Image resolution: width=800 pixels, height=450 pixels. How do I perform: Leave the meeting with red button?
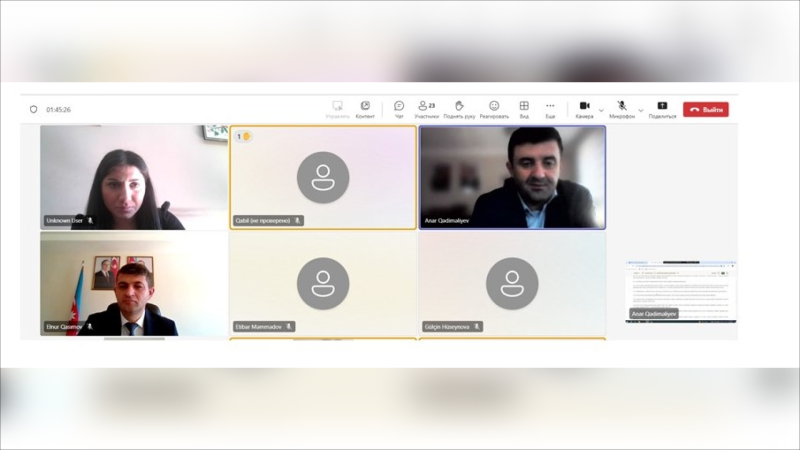(706, 109)
